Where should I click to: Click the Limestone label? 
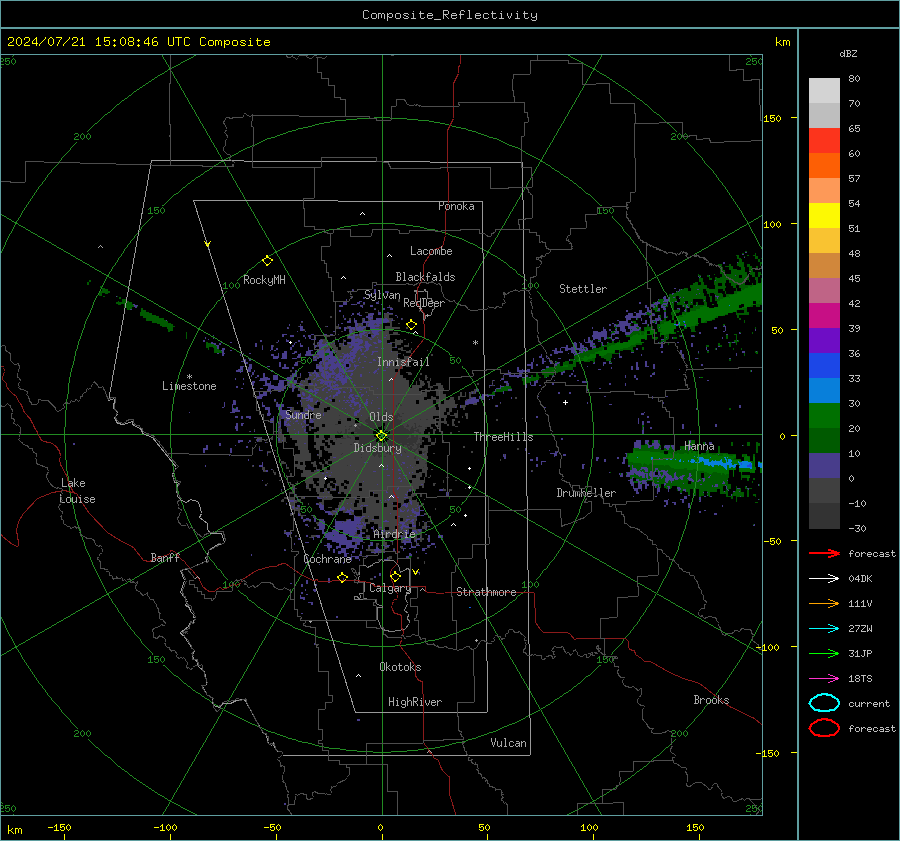(x=189, y=386)
